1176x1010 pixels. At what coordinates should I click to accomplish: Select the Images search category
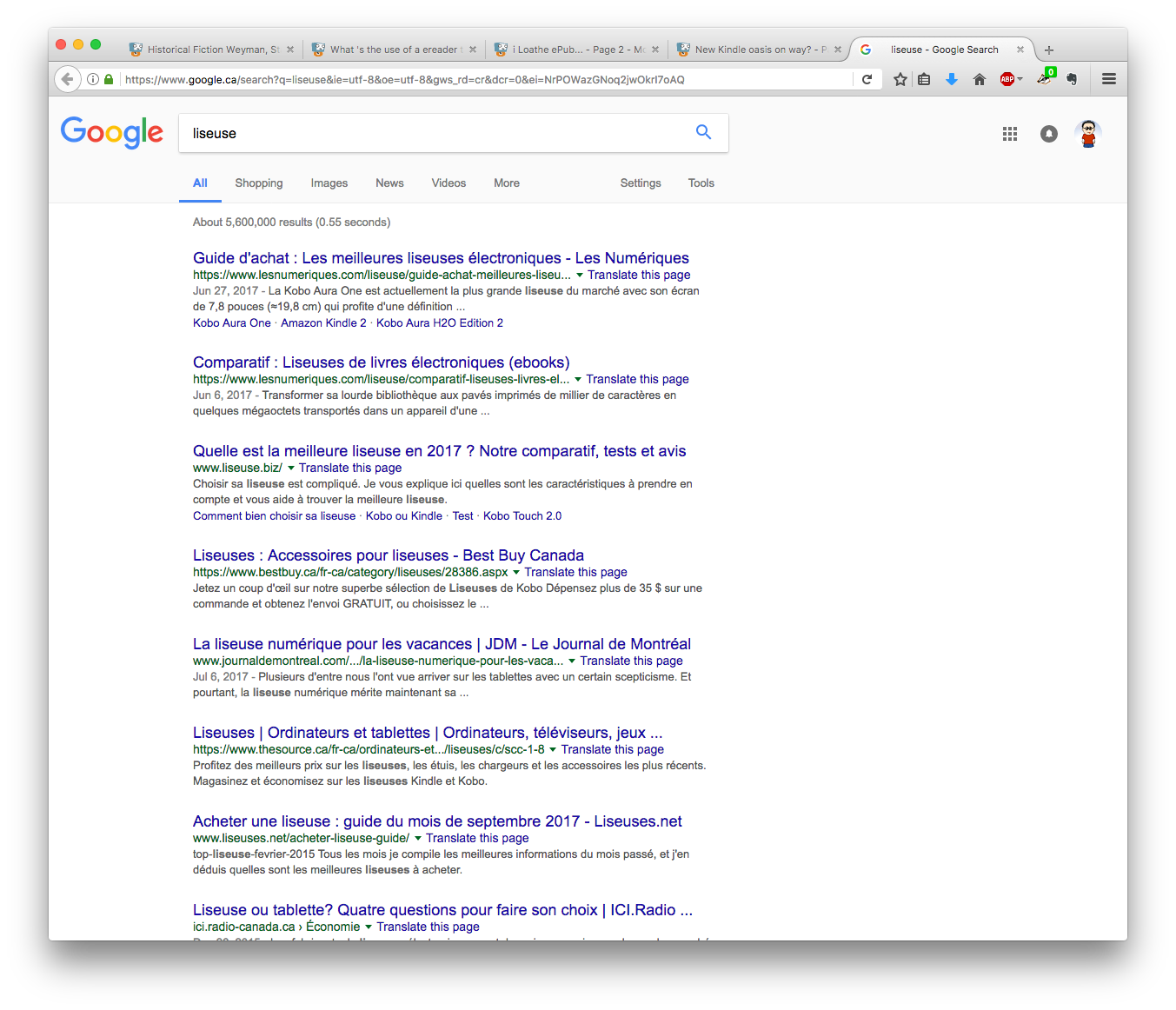point(329,183)
